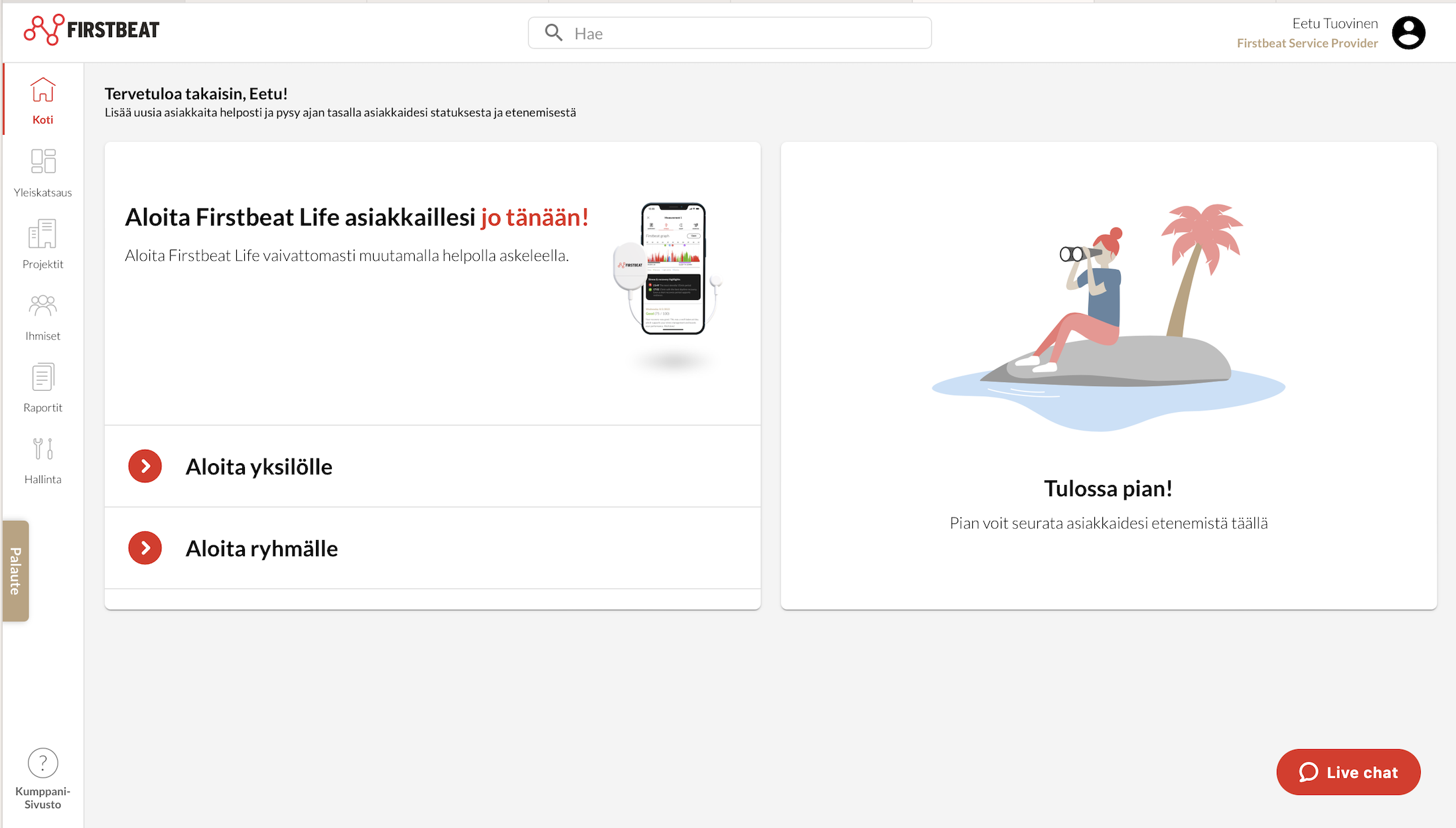
Task: Click the Yleiskatsaus menu label
Action: pos(43,192)
